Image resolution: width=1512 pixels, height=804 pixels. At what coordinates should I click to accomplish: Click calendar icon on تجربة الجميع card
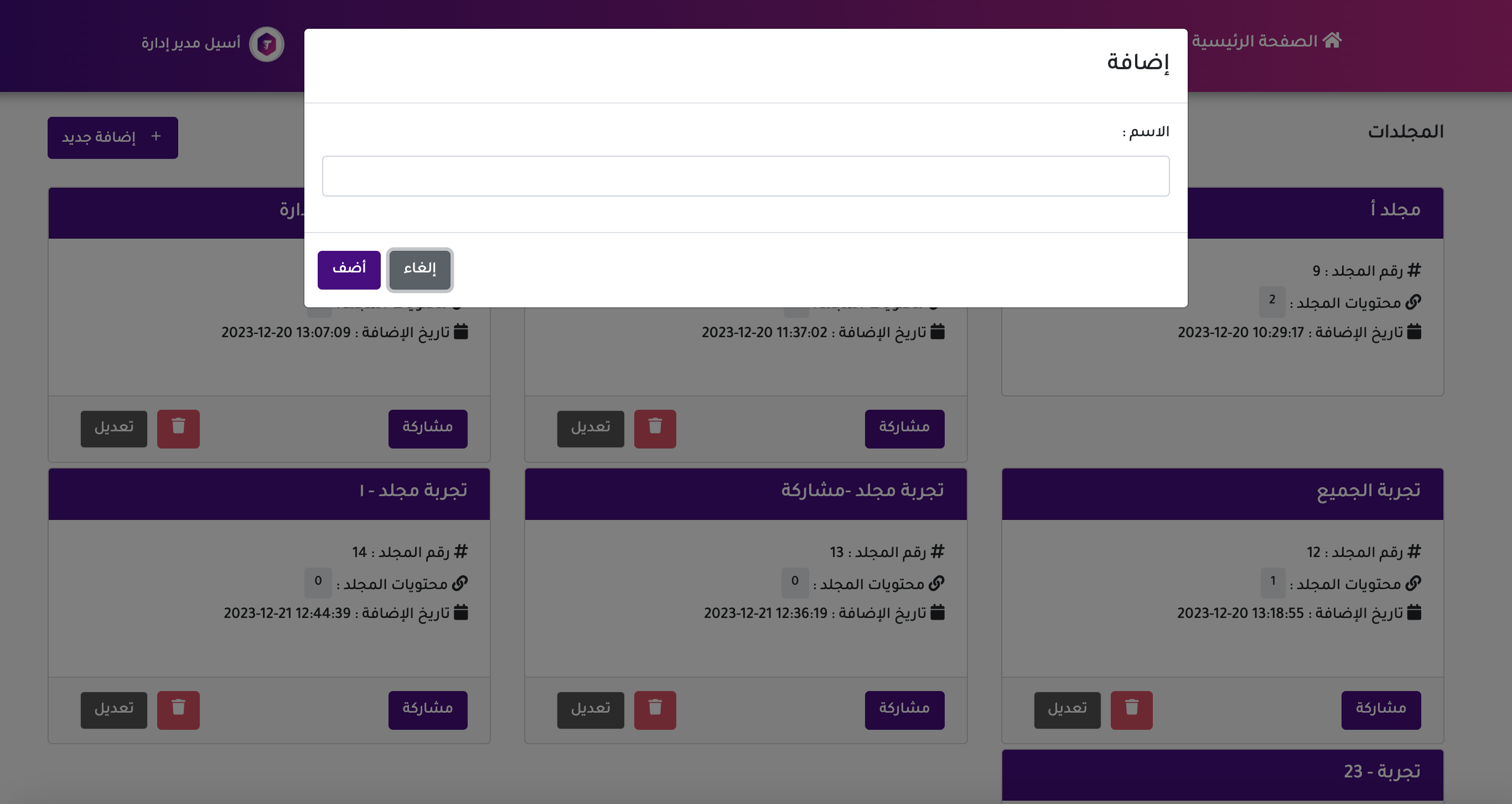1415,612
